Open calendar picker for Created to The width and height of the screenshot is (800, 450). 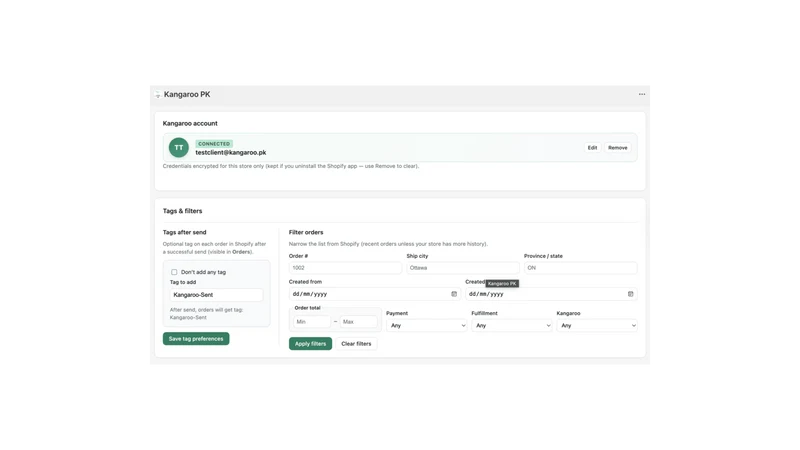point(630,294)
